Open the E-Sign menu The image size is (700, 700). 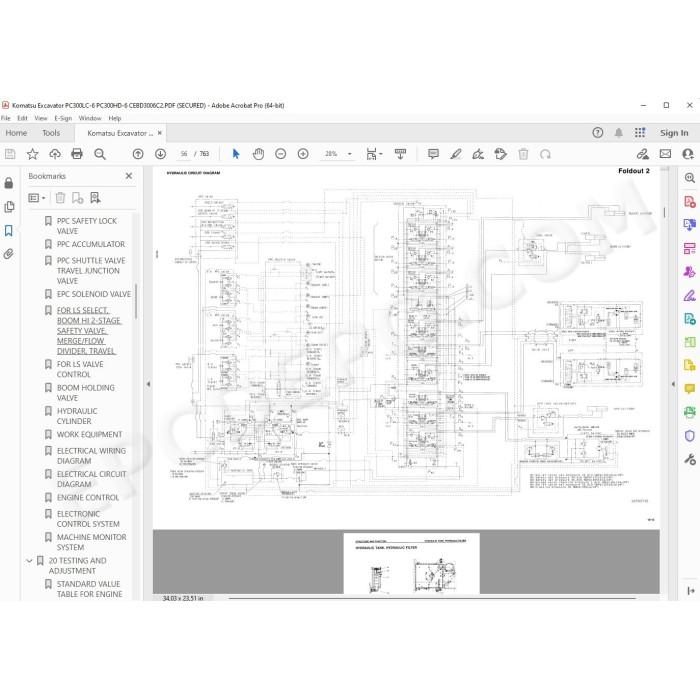click(x=63, y=118)
